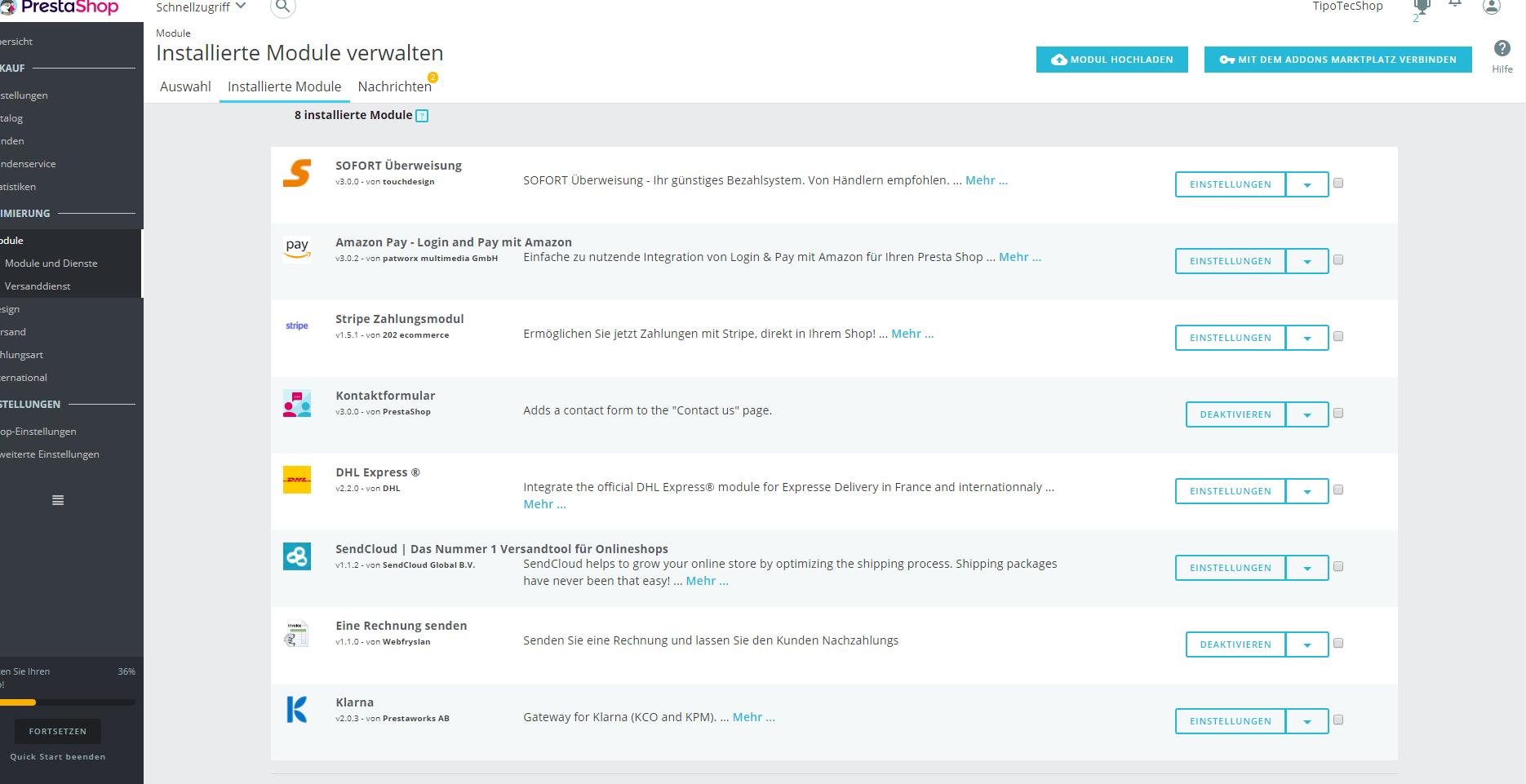Click the Klarna module logo
Image resolution: width=1526 pixels, height=784 pixels.
pos(297,710)
